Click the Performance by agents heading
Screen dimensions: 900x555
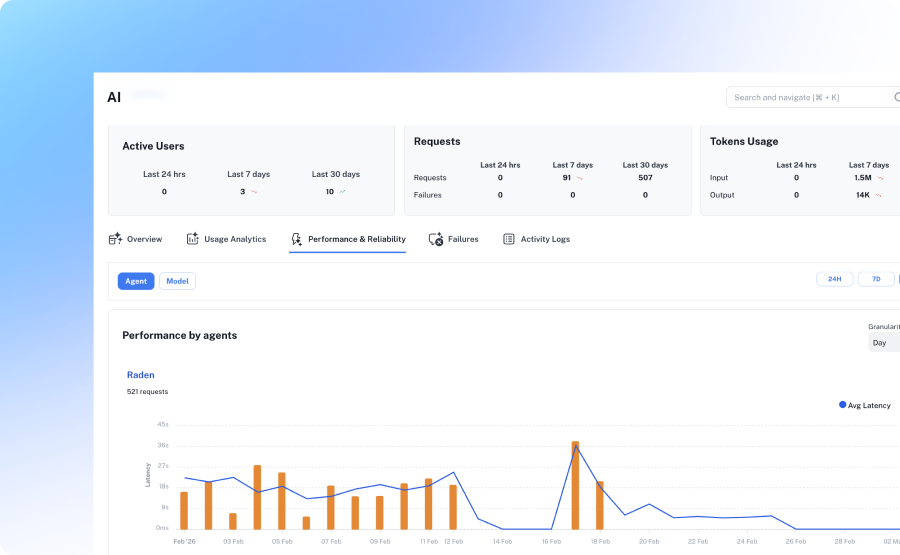[x=180, y=335]
